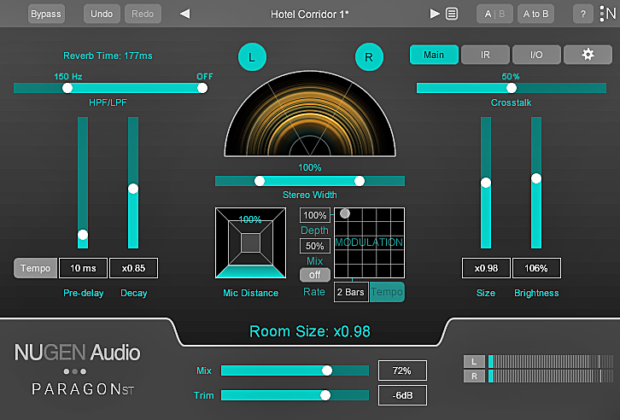This screenshot has width=620, height=420.
Task: Click the Pre-delay 10 ms value field
Action: [83, 268]
